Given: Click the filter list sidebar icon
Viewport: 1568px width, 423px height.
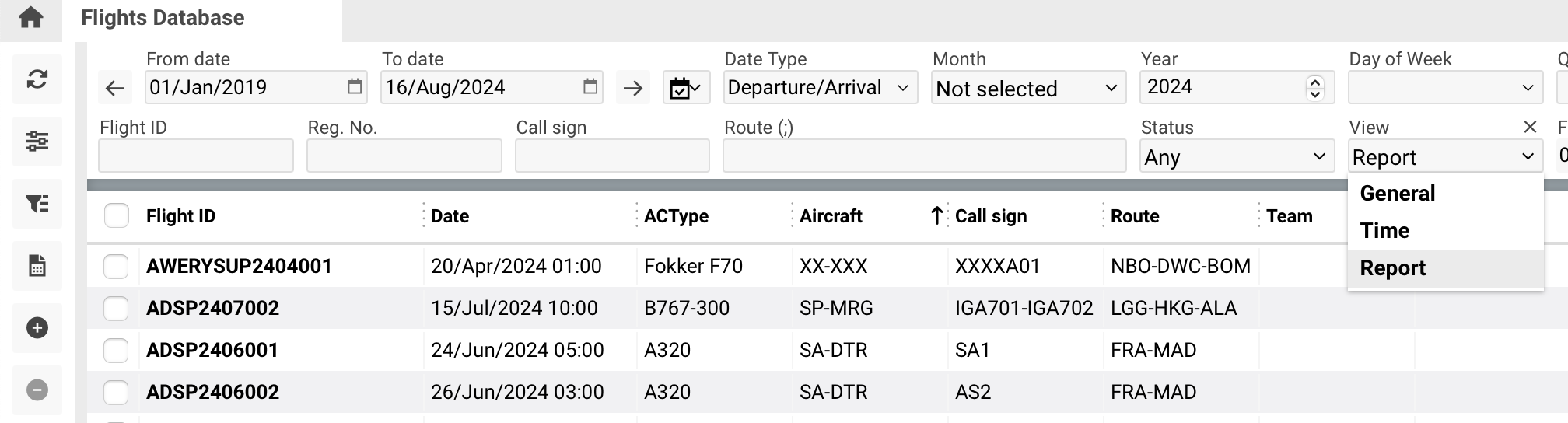Looking at the screenshot, I should tap(37, 204).
